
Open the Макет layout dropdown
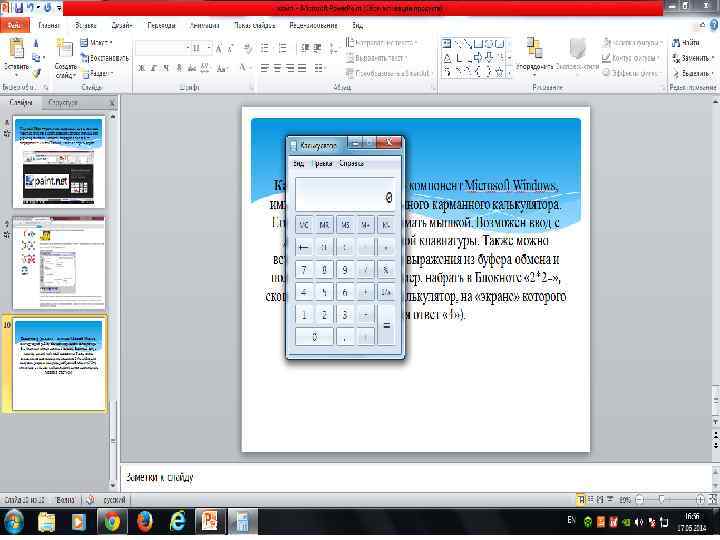96,43
